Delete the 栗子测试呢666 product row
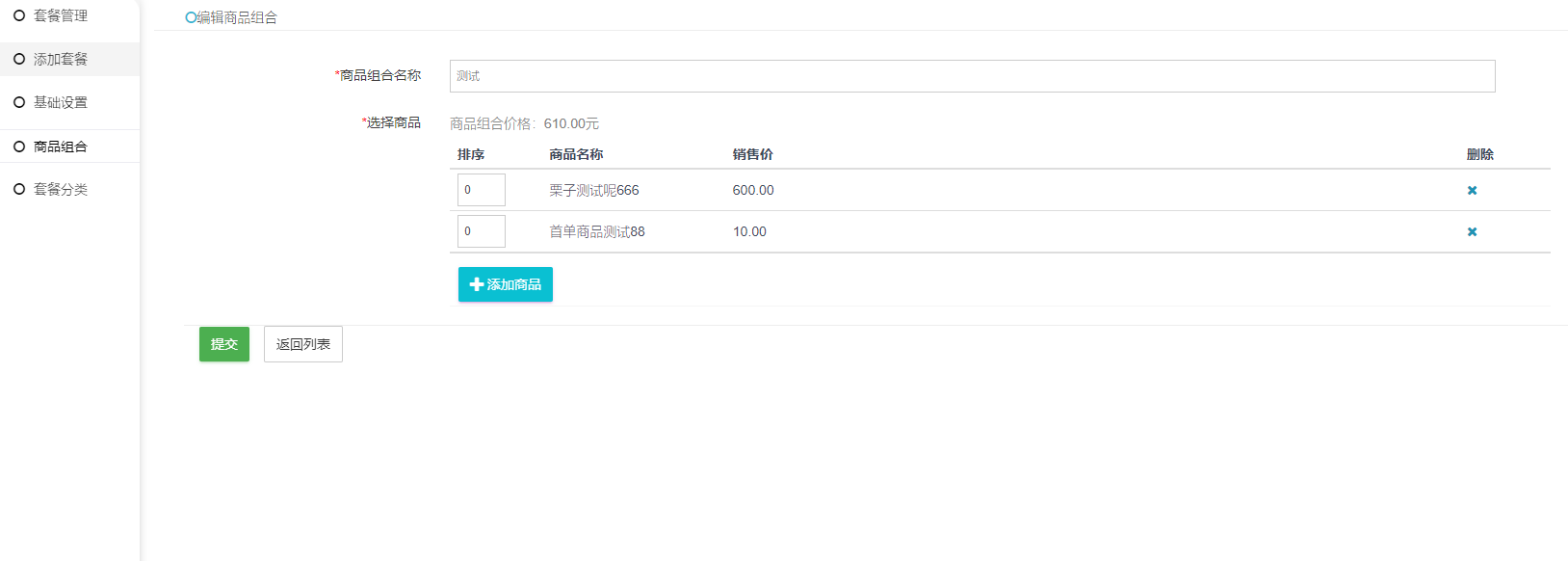Screen dimensions: 1568x561 [x=1472, y=191]
